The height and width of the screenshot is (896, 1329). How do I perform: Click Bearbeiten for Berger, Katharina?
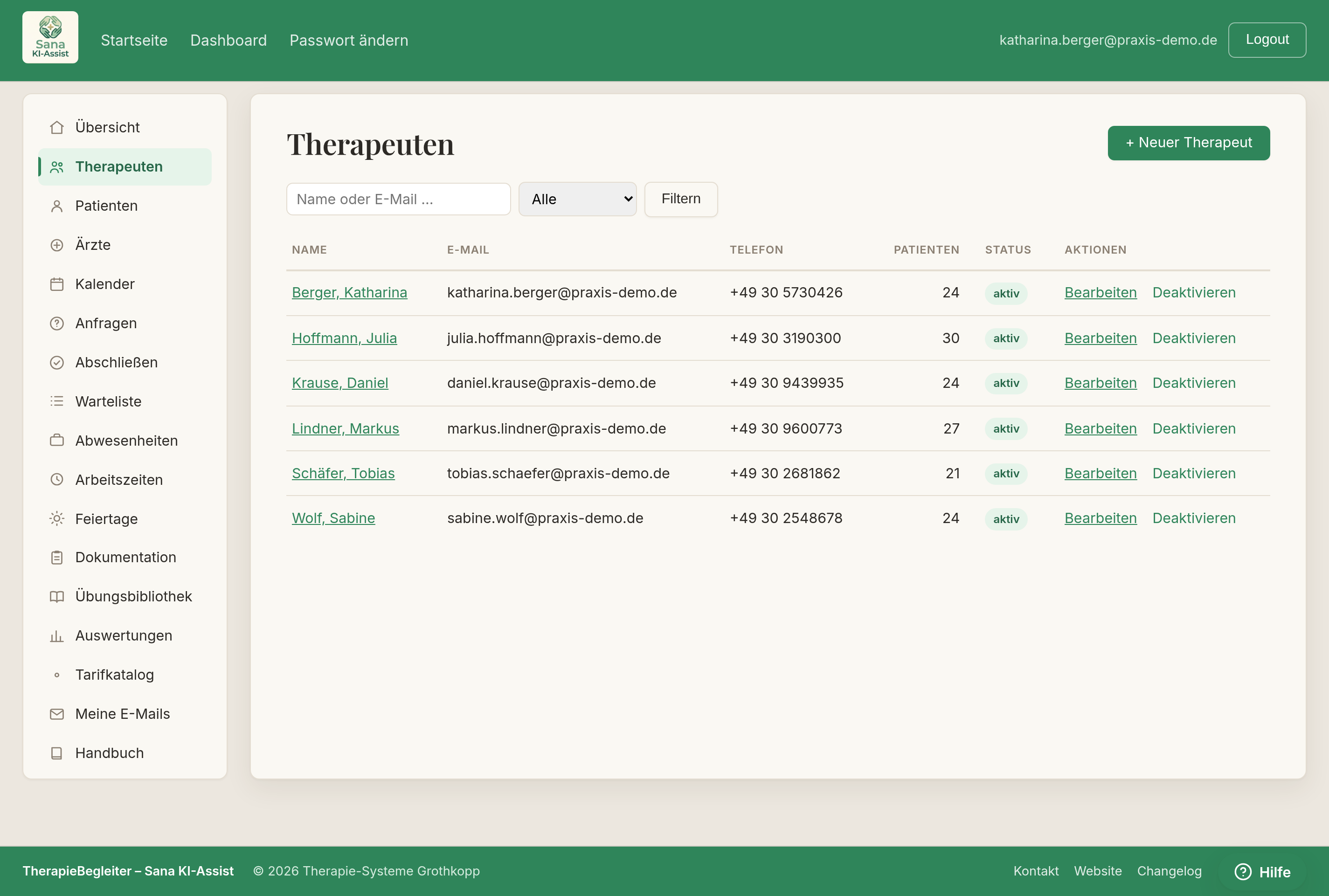click(1101, 293)
